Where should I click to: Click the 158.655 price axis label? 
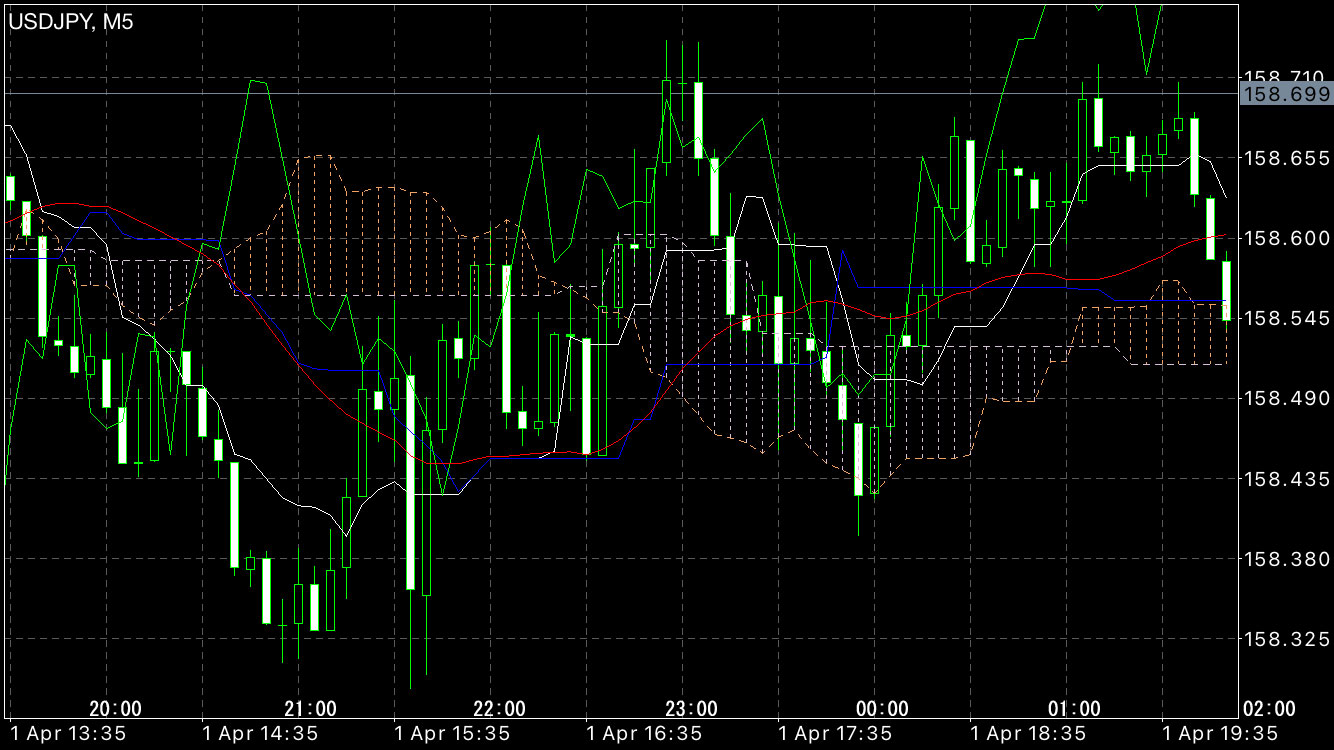click(x=1284, y=158)
